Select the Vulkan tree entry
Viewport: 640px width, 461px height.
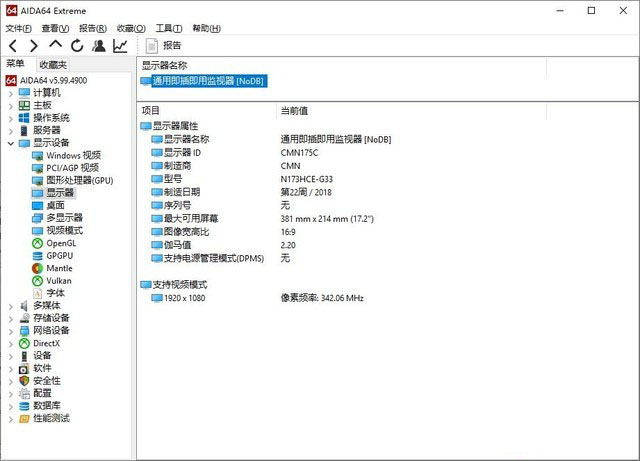pos(58,281)
